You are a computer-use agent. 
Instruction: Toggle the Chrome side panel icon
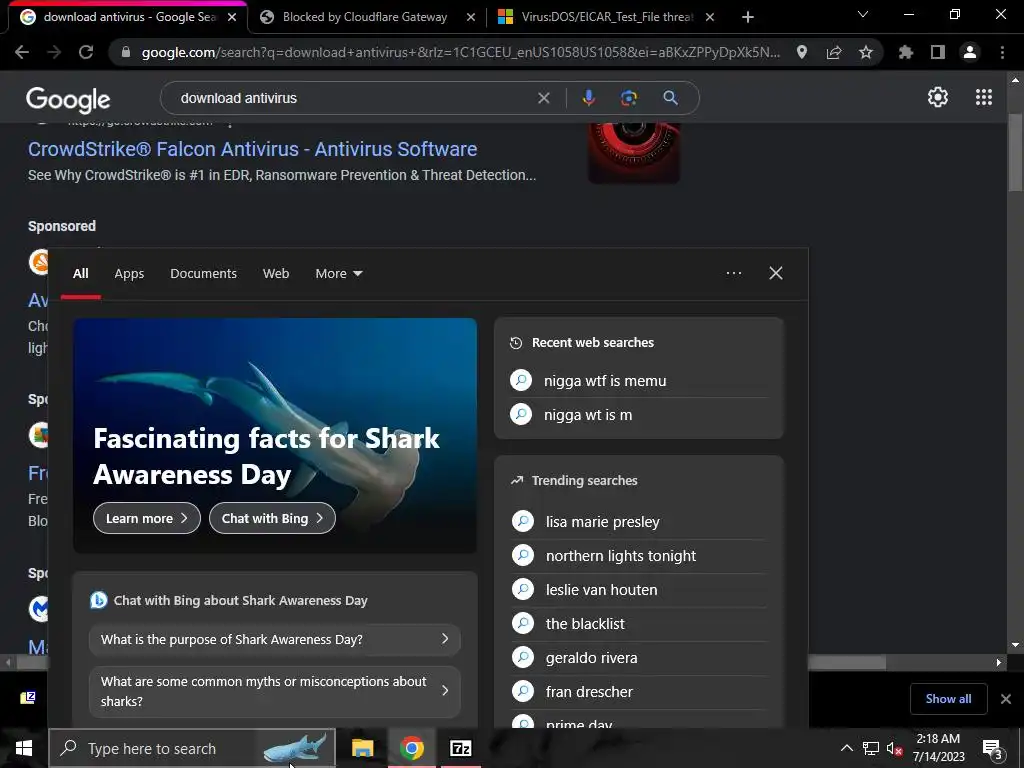938,52
